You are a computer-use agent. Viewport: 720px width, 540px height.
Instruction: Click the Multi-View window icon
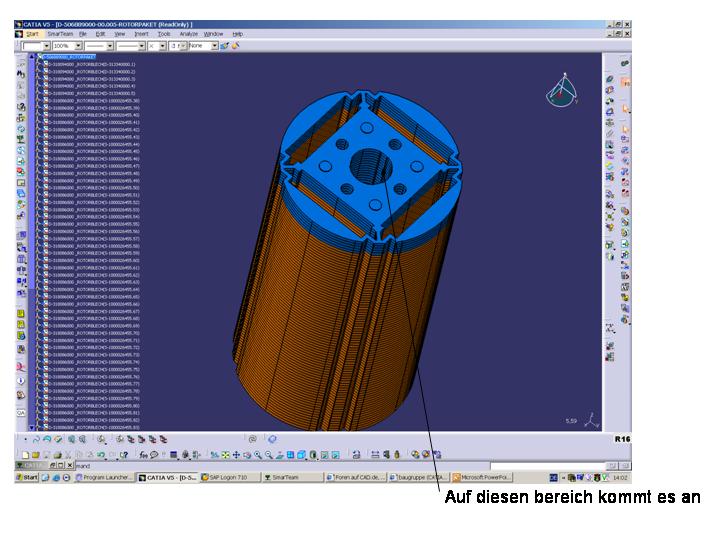(290, 455)
